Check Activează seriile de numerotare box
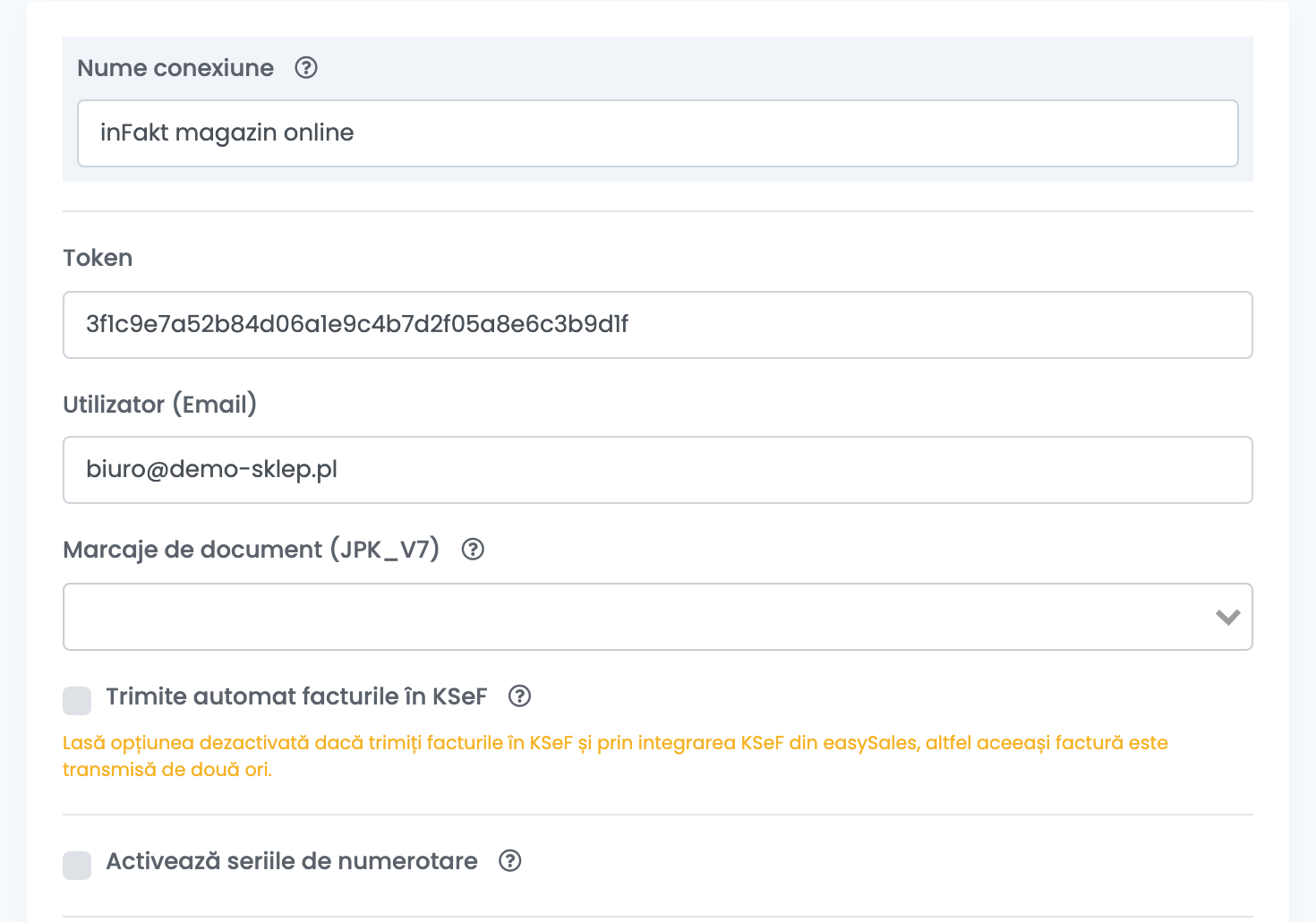 point(77,866)
